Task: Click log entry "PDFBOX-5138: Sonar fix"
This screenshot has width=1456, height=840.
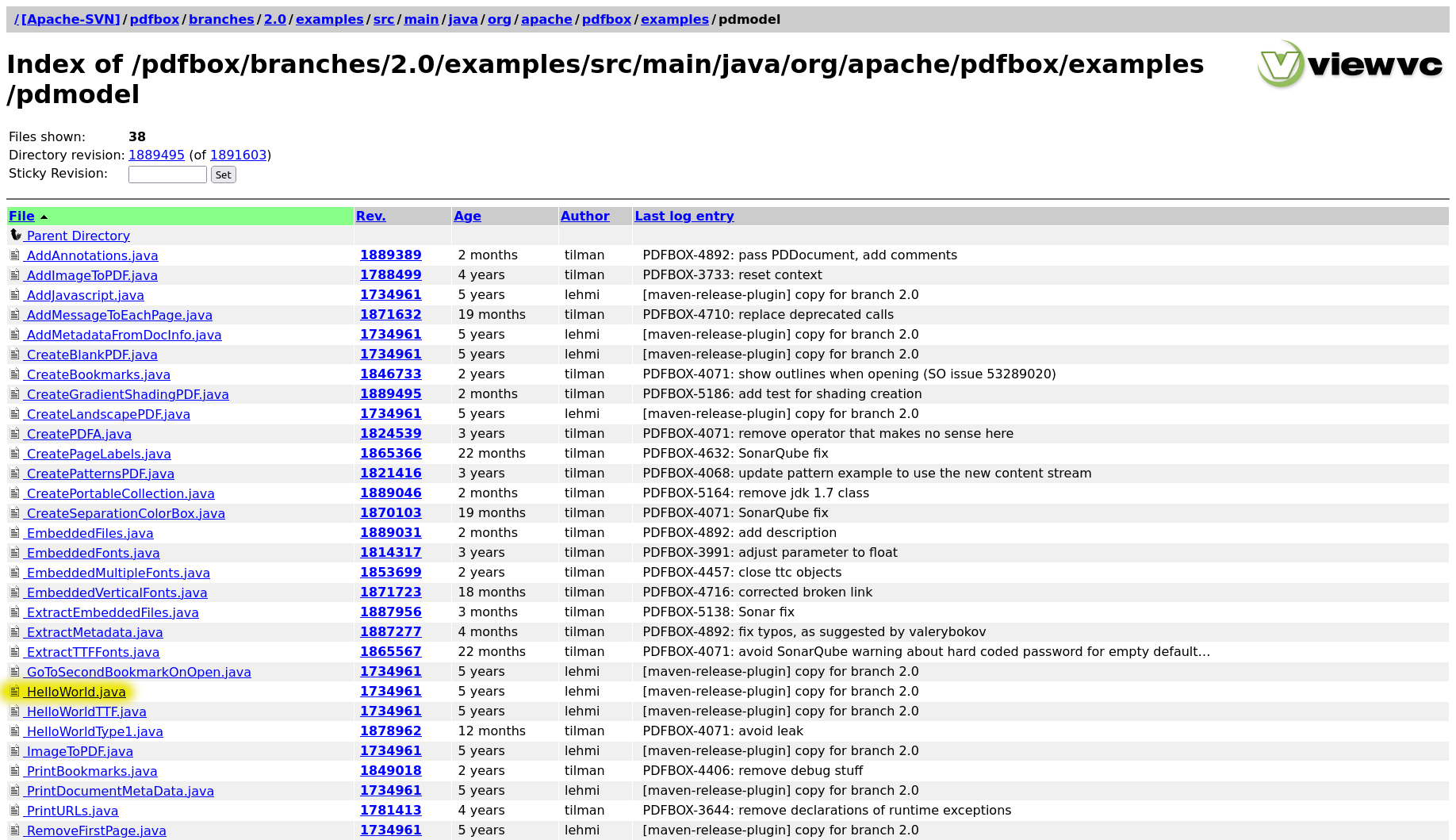Action: pyautogui.click(x=718, y=612)
